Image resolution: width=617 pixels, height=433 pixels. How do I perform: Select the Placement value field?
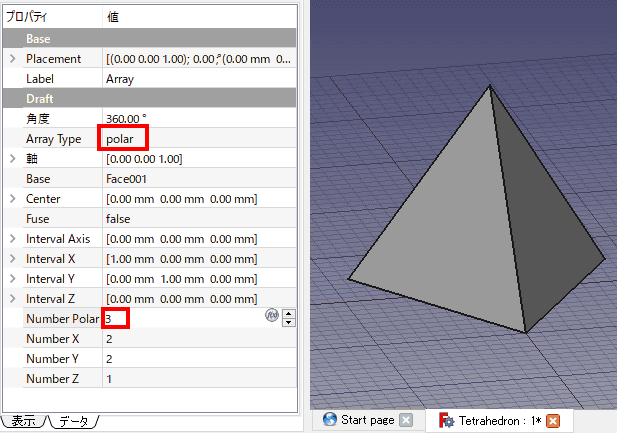[199, 59]
